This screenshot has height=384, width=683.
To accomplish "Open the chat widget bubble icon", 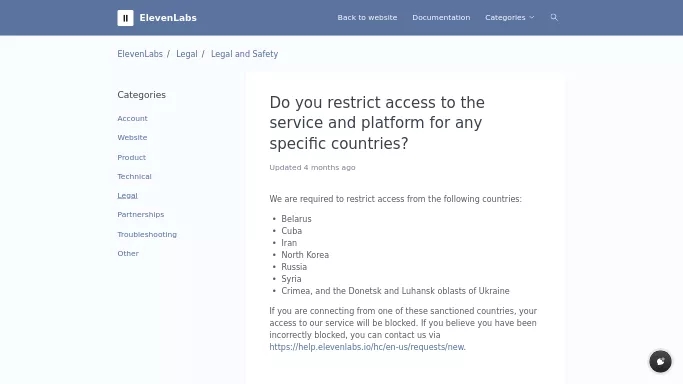I will click(660, 361).
